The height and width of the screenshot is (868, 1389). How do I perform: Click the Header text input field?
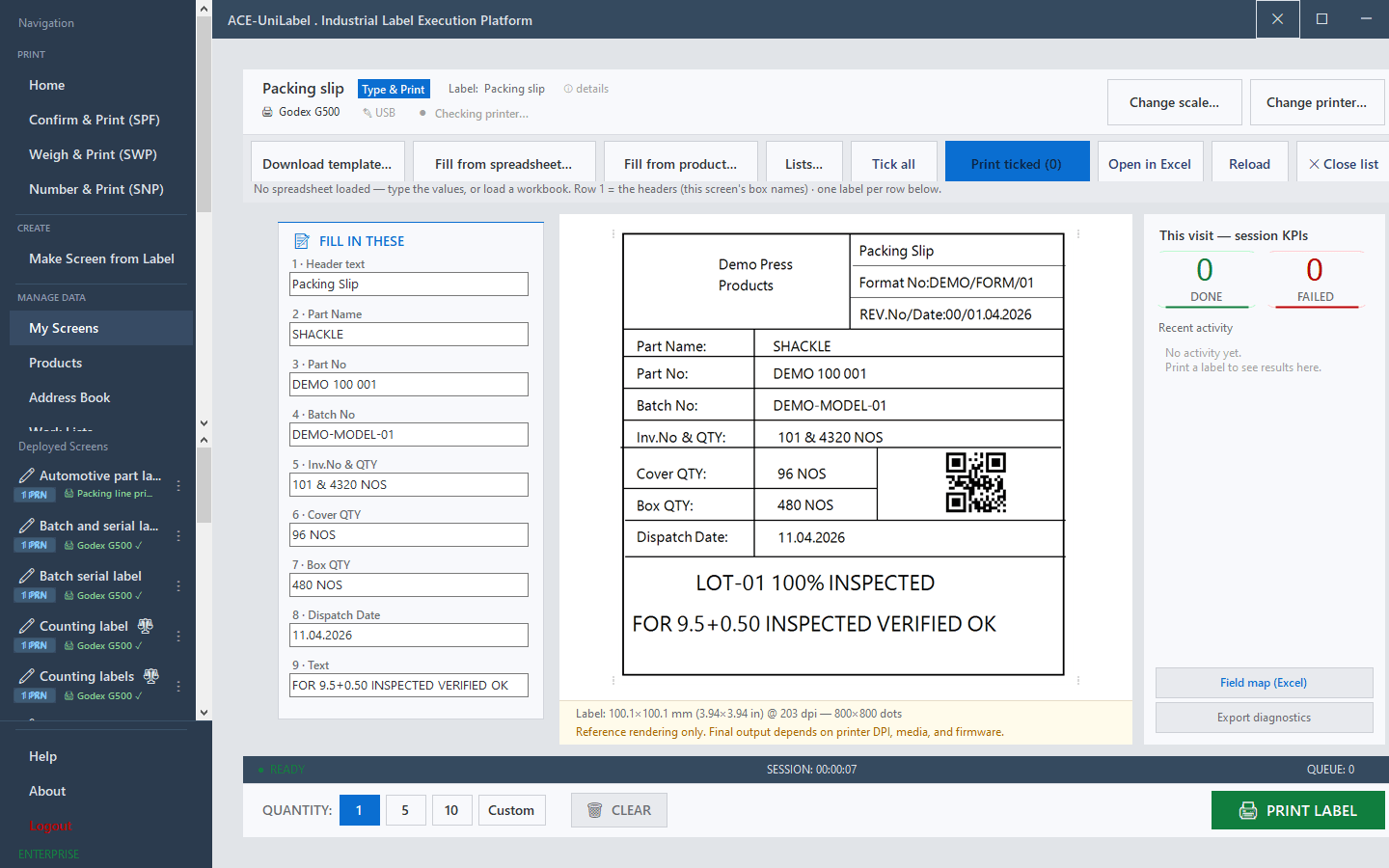click(409, 284)
